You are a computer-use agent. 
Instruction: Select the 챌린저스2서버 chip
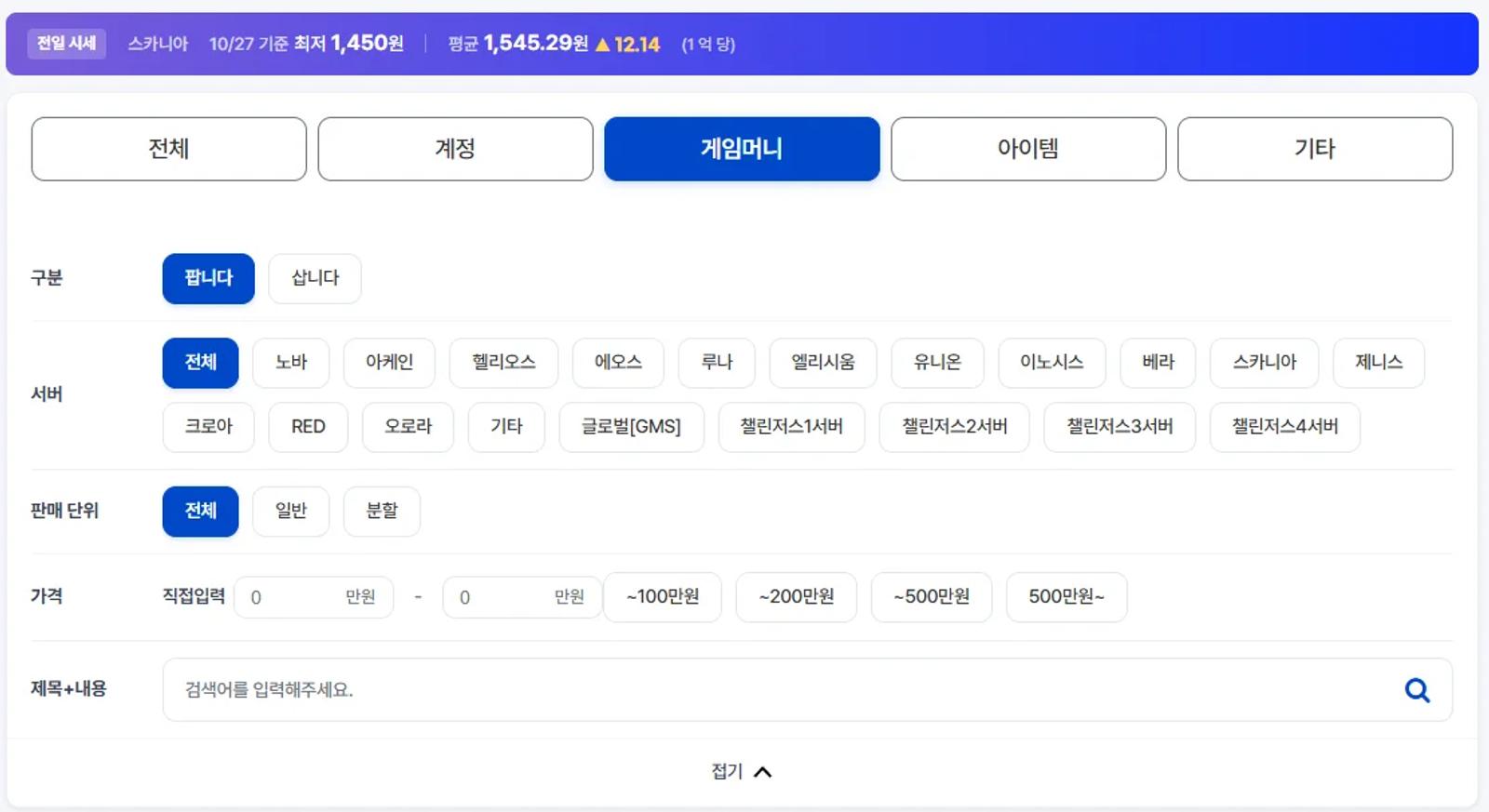[x=954, y=427]
